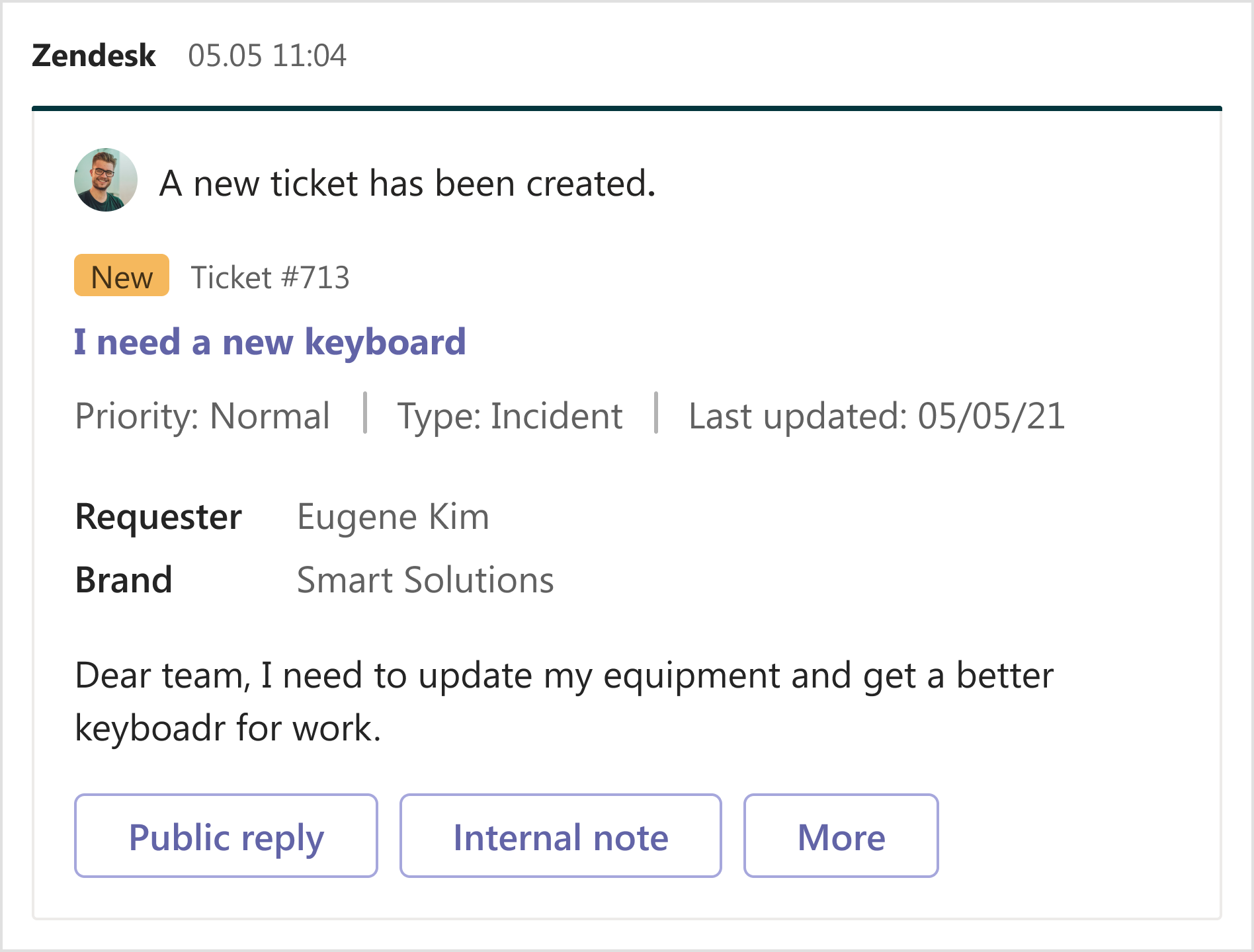Image resolution: width=1254 pixels, height=952 pixels.
Task: Click the dark green card top border
Action: (626, 108)
